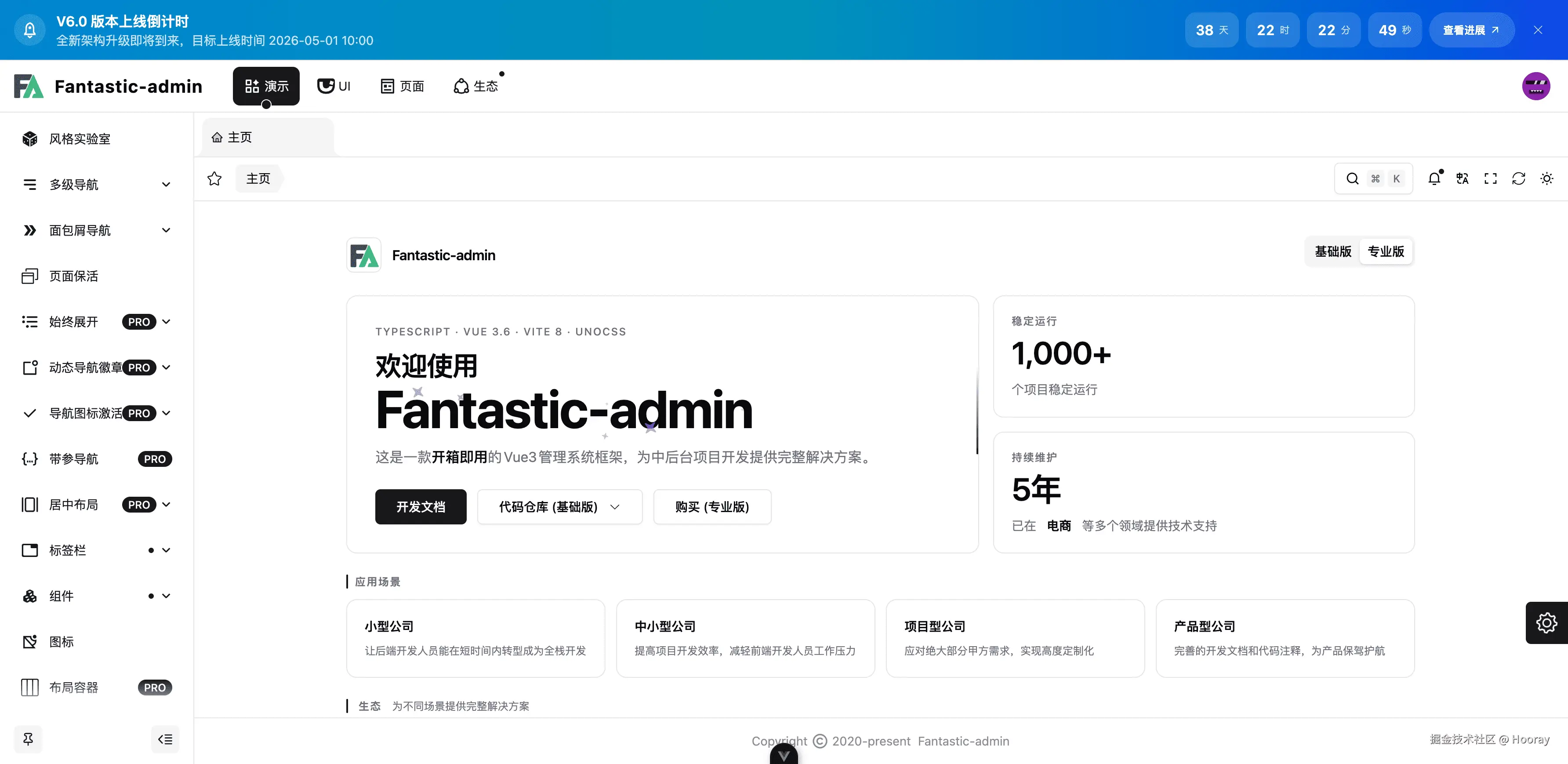Open 代码仓库 (基础版) dropdown
Image resolution: width=1568 pixels, height=764 pixels.
[x=559, y=506]
